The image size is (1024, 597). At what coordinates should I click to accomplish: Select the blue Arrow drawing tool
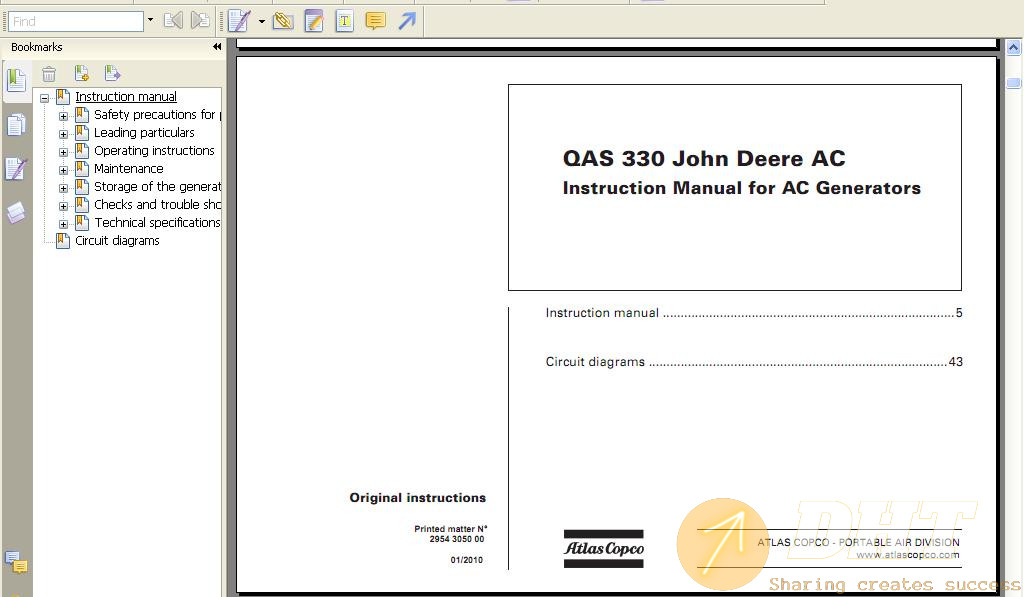pyautogui.click(x=407, y=21)
